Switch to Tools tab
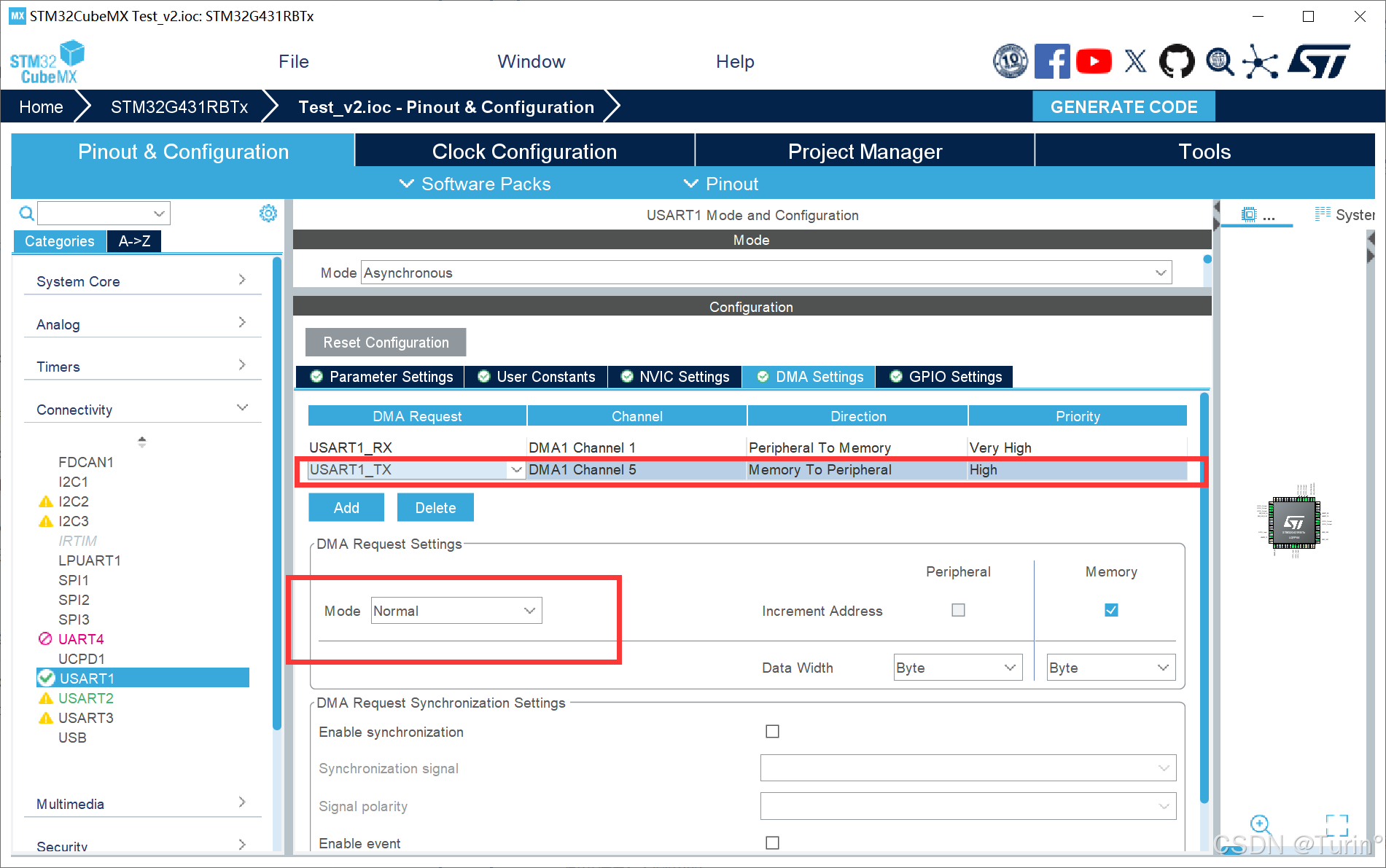 tap(1204, 151)
